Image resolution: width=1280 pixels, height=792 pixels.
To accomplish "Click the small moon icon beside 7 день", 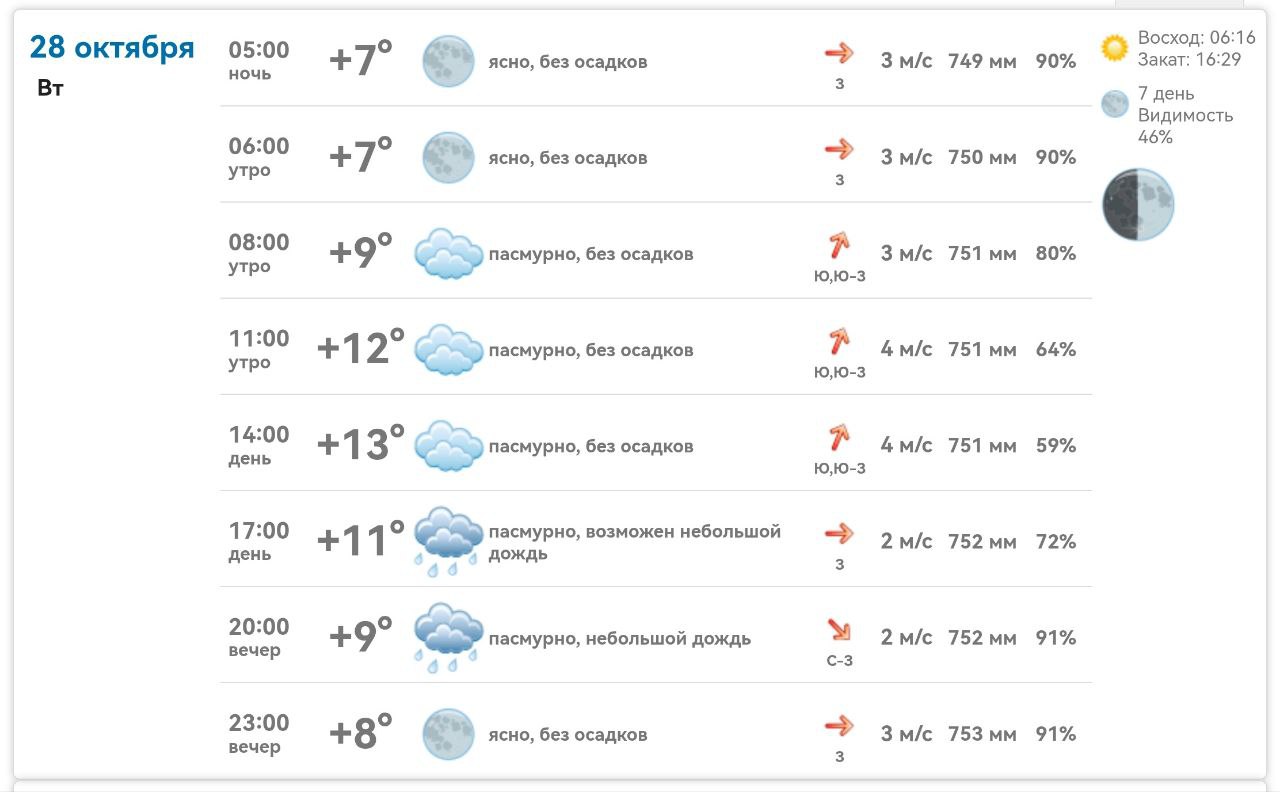I will click(x=1114, y=104).
